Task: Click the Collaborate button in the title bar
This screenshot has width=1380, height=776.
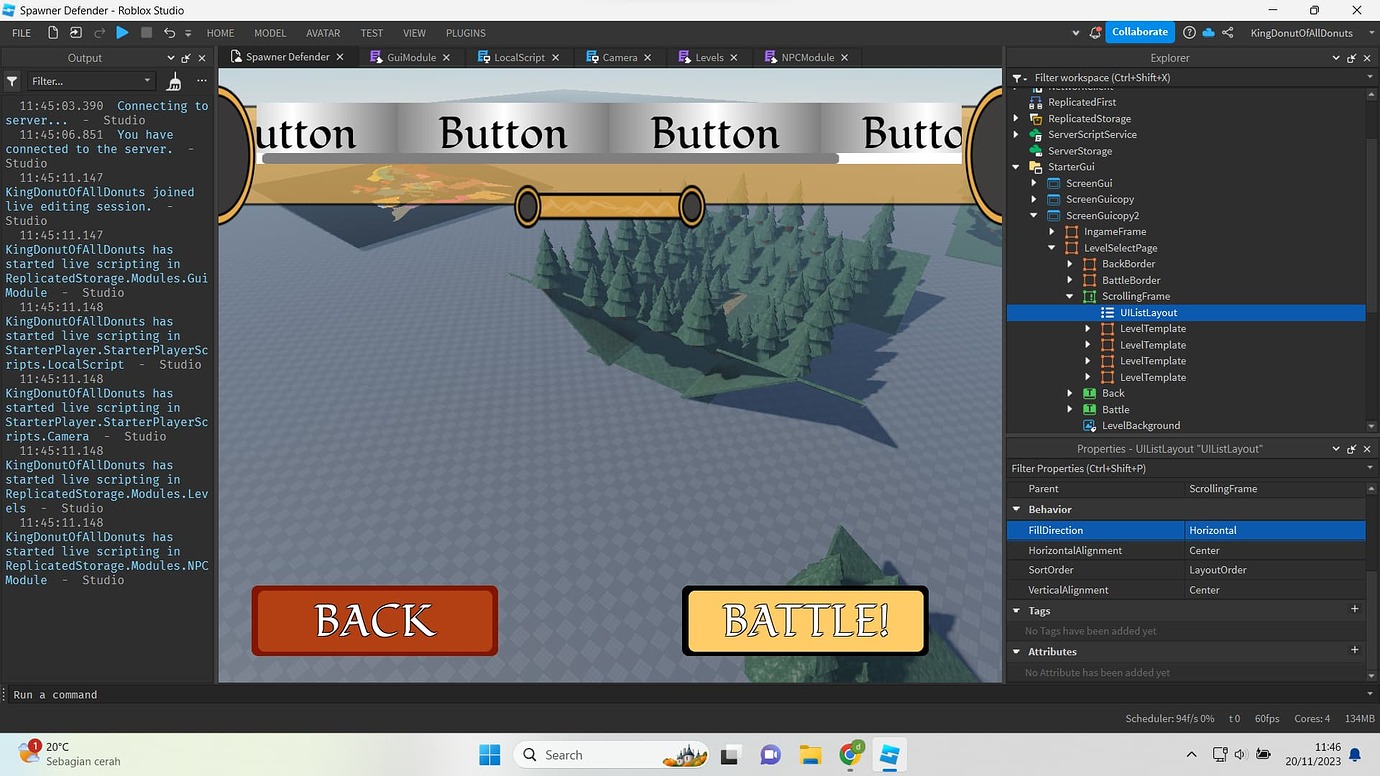Action: point(1139,31)
